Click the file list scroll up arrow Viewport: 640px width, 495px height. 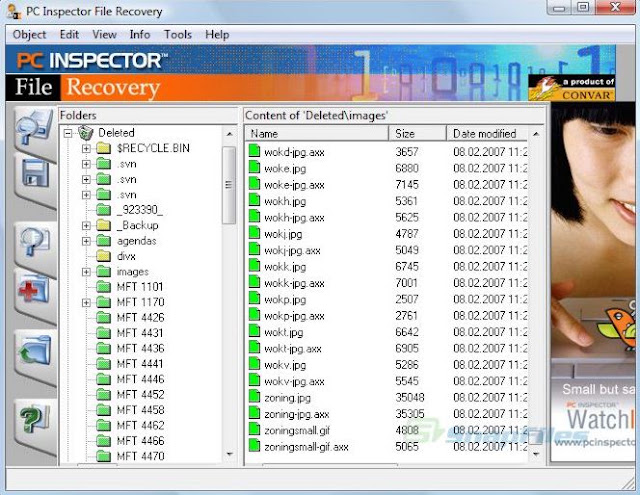pyautogui.click(x=536, y=134)
